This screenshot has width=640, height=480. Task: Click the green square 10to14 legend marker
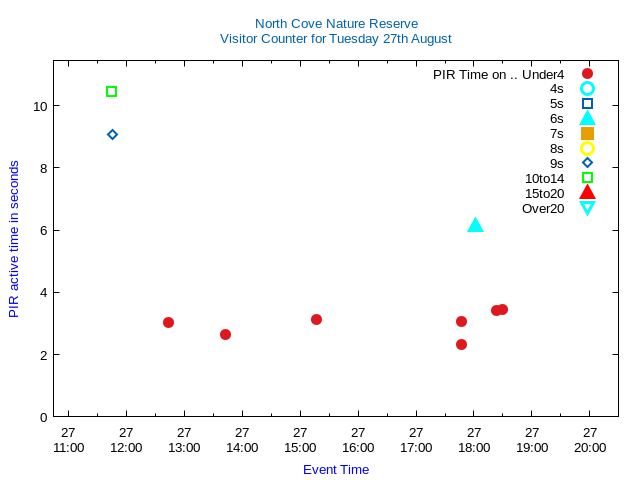587,178
